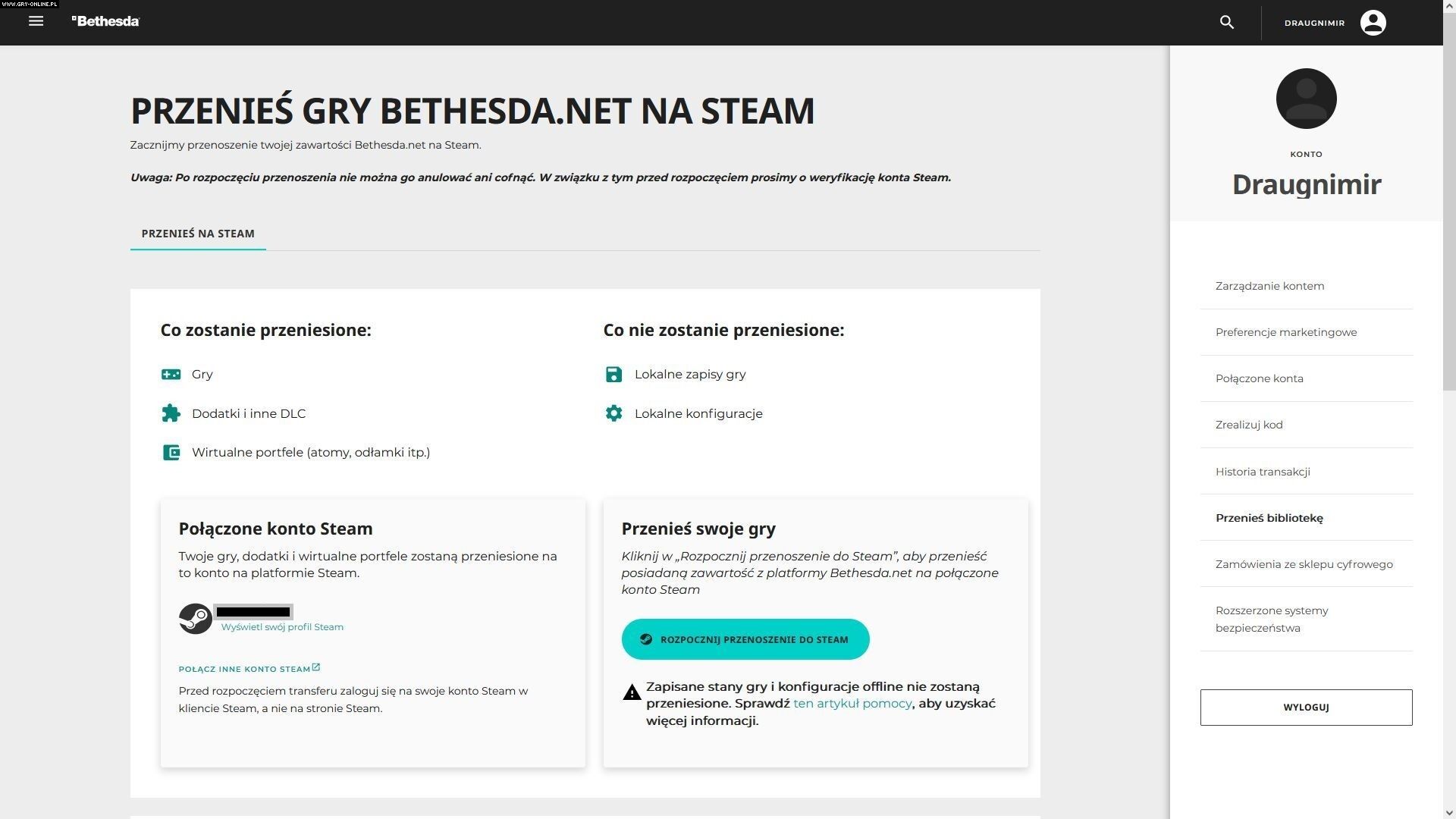
Task: Open Wyświetl swój profil Steam link
Action: pyautogui.click(x=282, y=627)
